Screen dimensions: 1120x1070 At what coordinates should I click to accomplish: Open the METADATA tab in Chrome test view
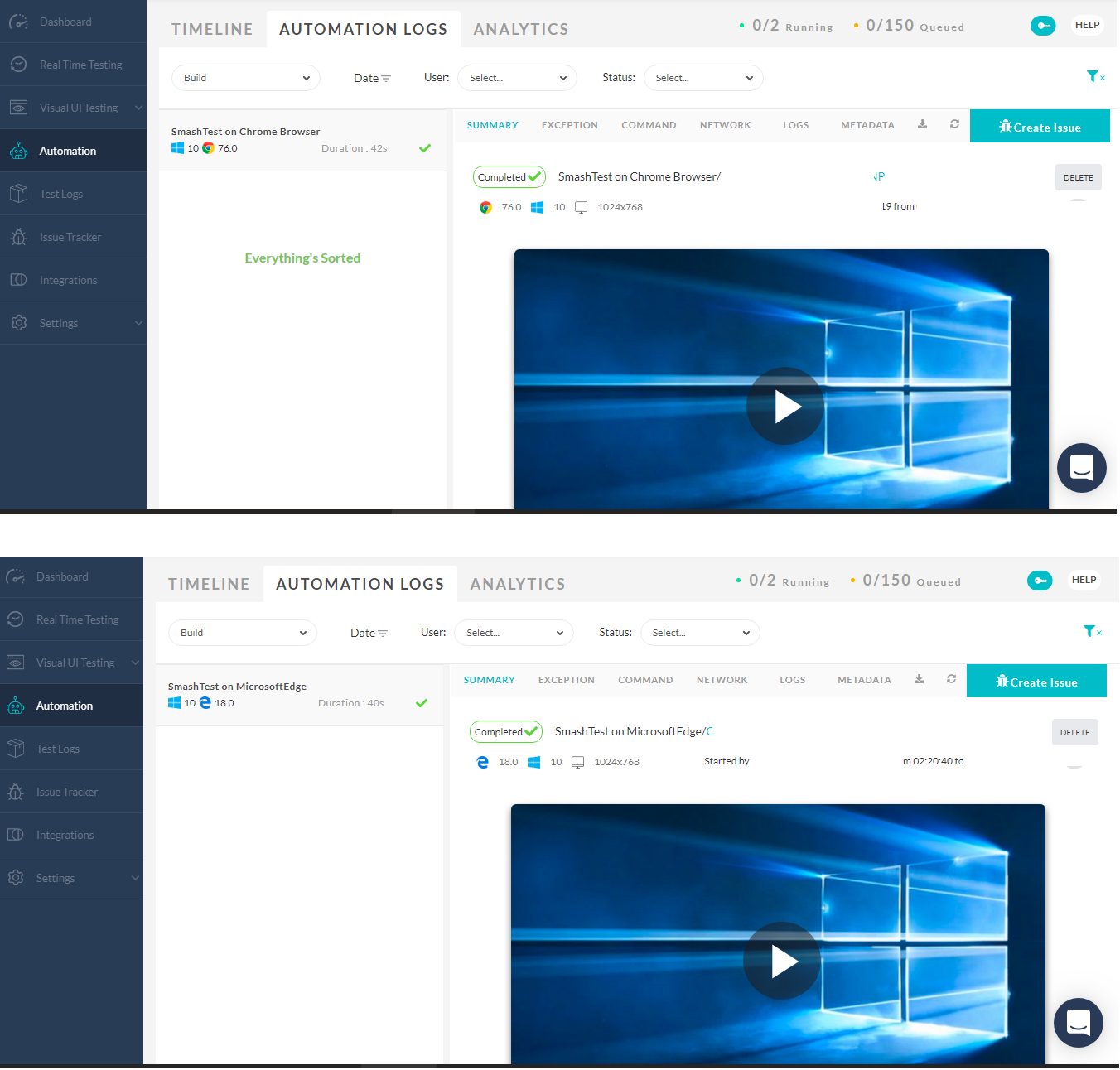[x=867, y=125]
